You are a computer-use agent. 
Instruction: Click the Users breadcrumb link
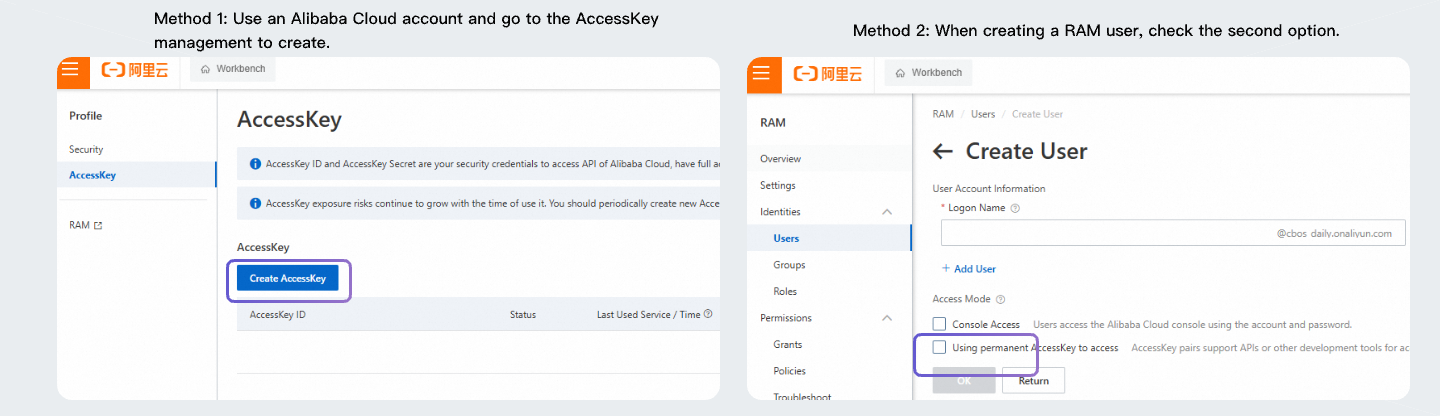(x=983, y=114)
